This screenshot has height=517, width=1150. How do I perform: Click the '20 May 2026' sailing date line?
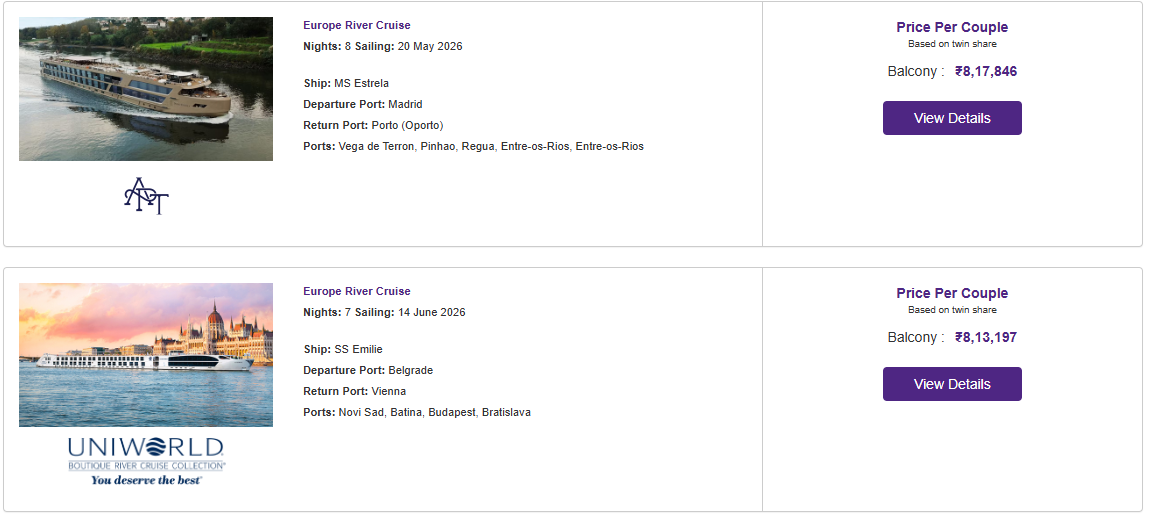383,46
